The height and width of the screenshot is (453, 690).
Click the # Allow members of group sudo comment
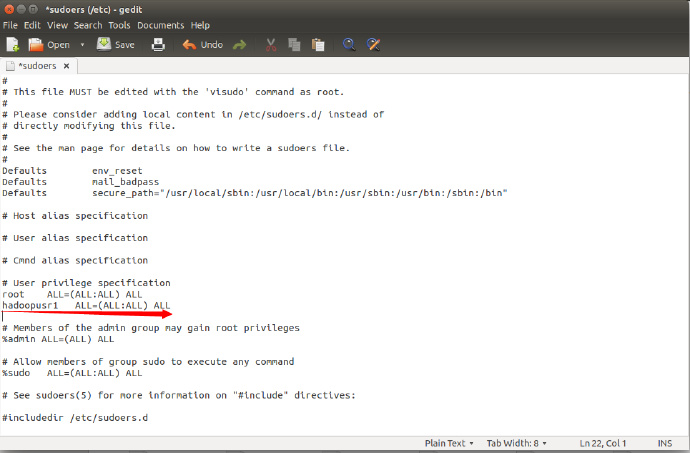148,361
